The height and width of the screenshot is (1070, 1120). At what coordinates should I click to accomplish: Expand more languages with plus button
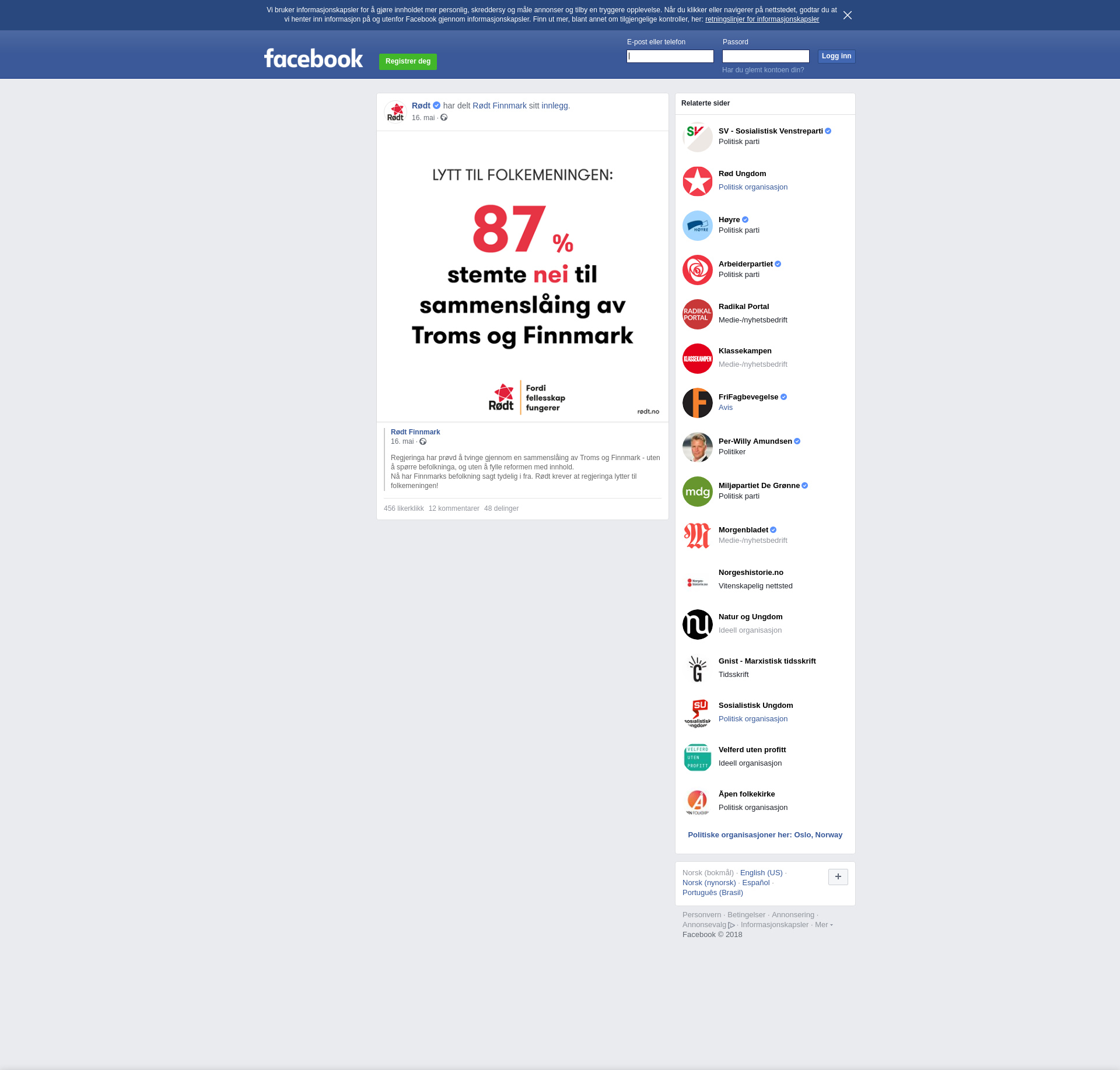tap(838, 876)
